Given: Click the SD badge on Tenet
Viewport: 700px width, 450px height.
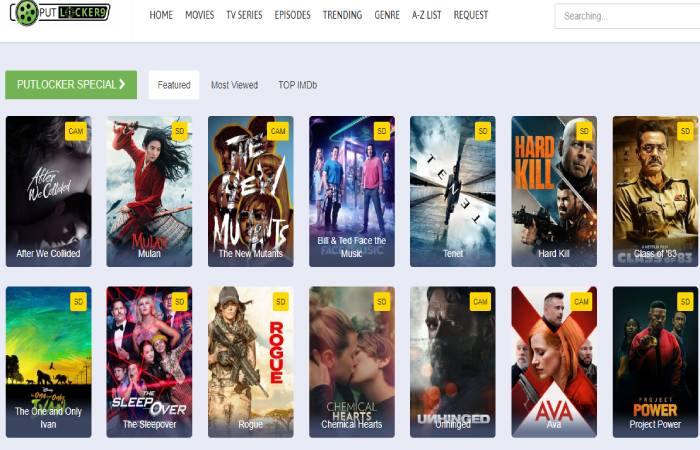Looking at the screenshot, I should pos(483,131).
